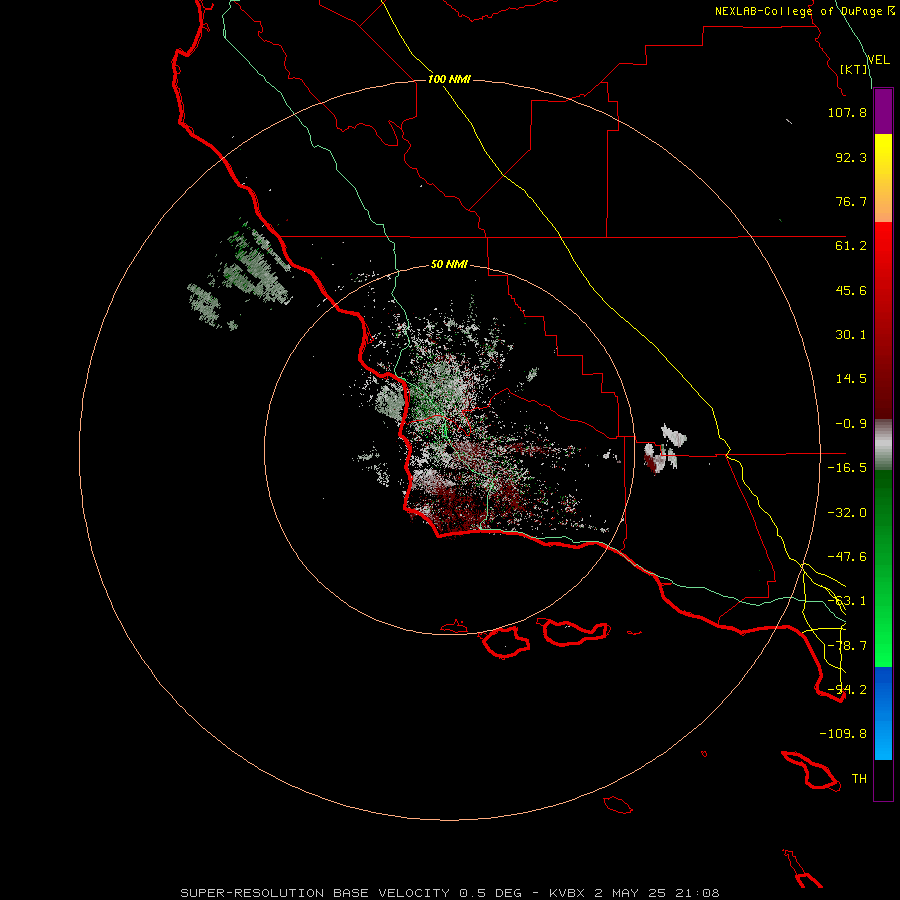Select the 107.8 value on velocity scale
Screen dimensions: 900x900
(x=847, y=112)
